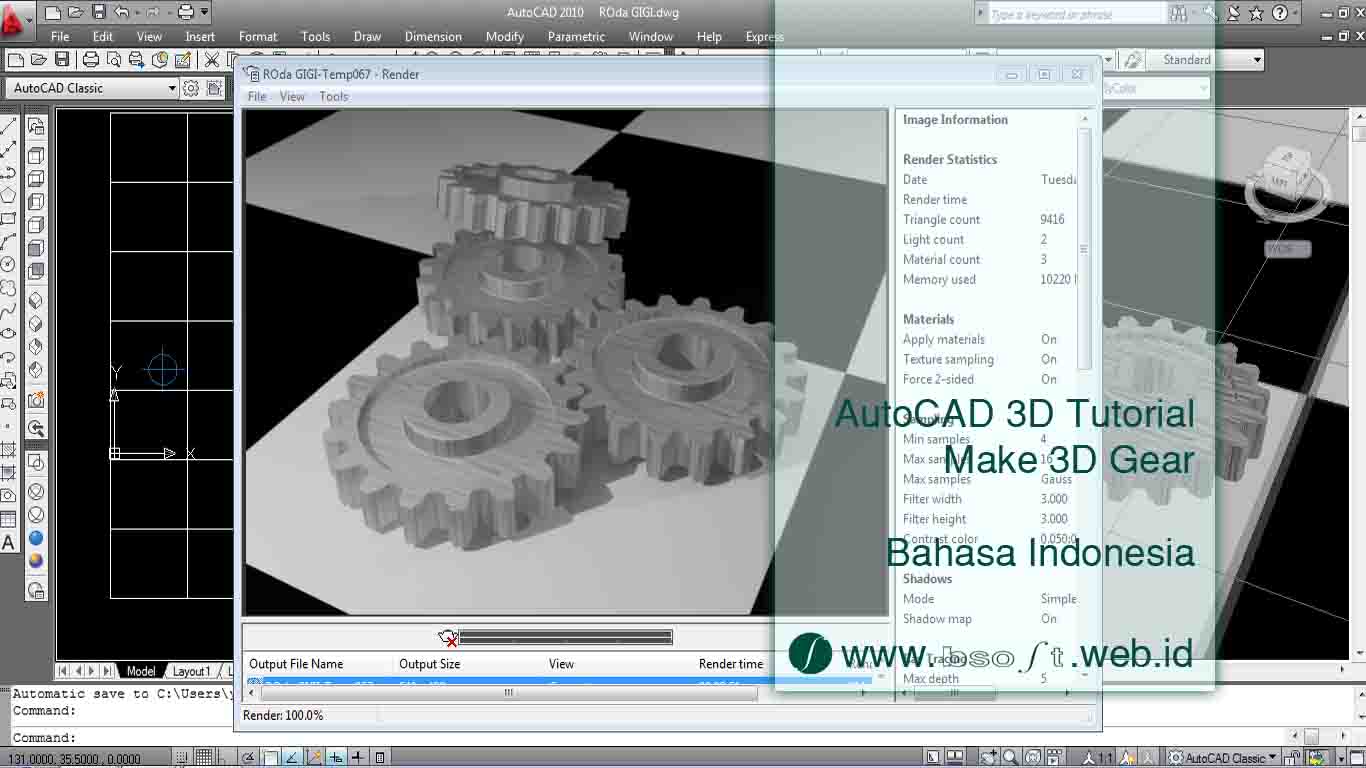Toggle Quick Properties in the status bar

coord(380,758)
